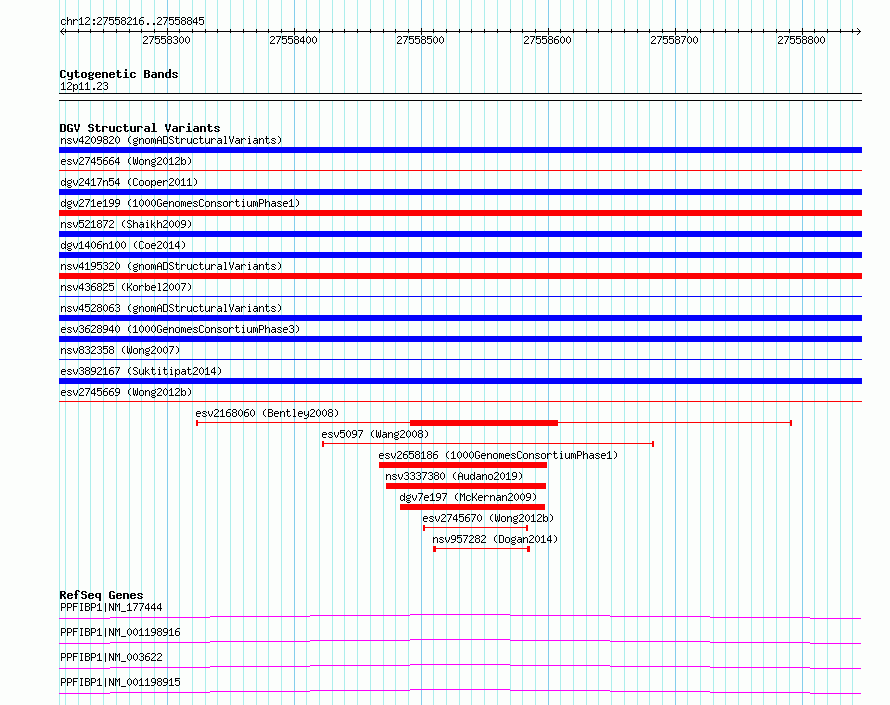Click ruler position 27558800

(801, 40)
